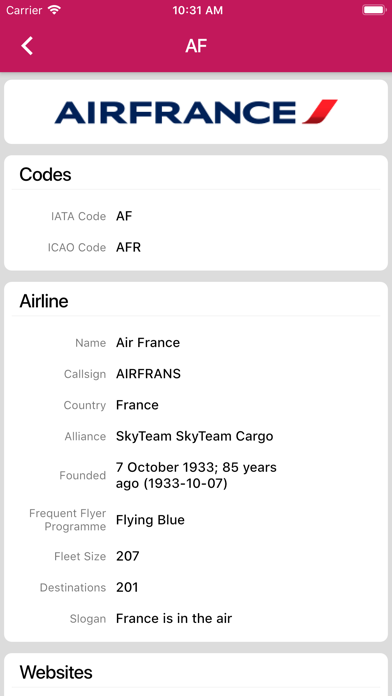Tap the battery indicator icon
Screen dimensions: 392x696
pos(374,10)
